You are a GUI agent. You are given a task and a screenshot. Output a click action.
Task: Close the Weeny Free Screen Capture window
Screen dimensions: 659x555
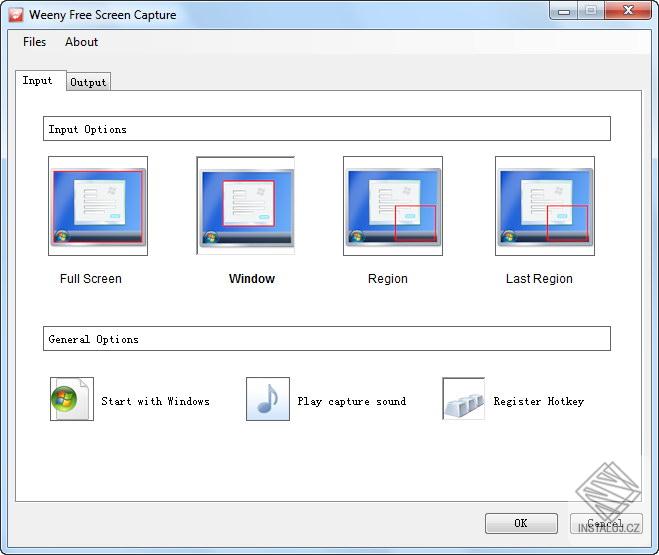(628, 11)
